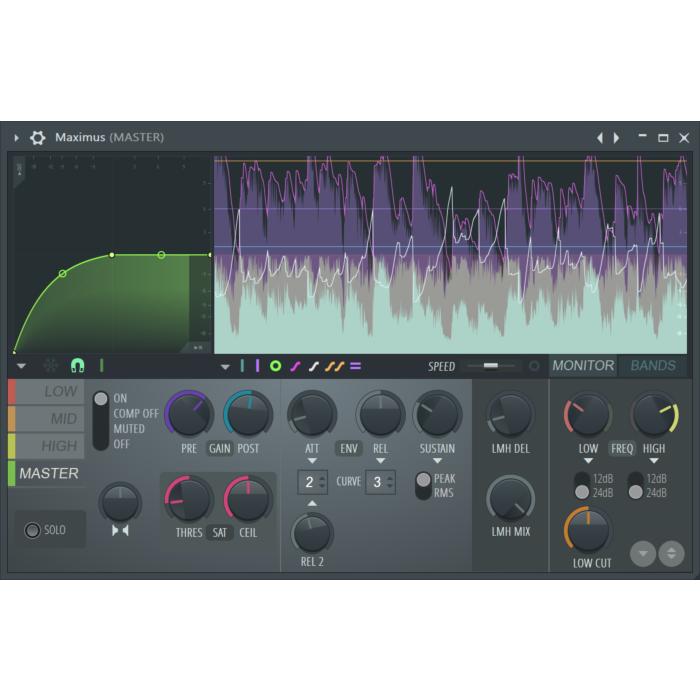Open the dropdown arrow under SUSTAIN
The width and height of the screenshot is (700, 700).
(x=438, y=461)
